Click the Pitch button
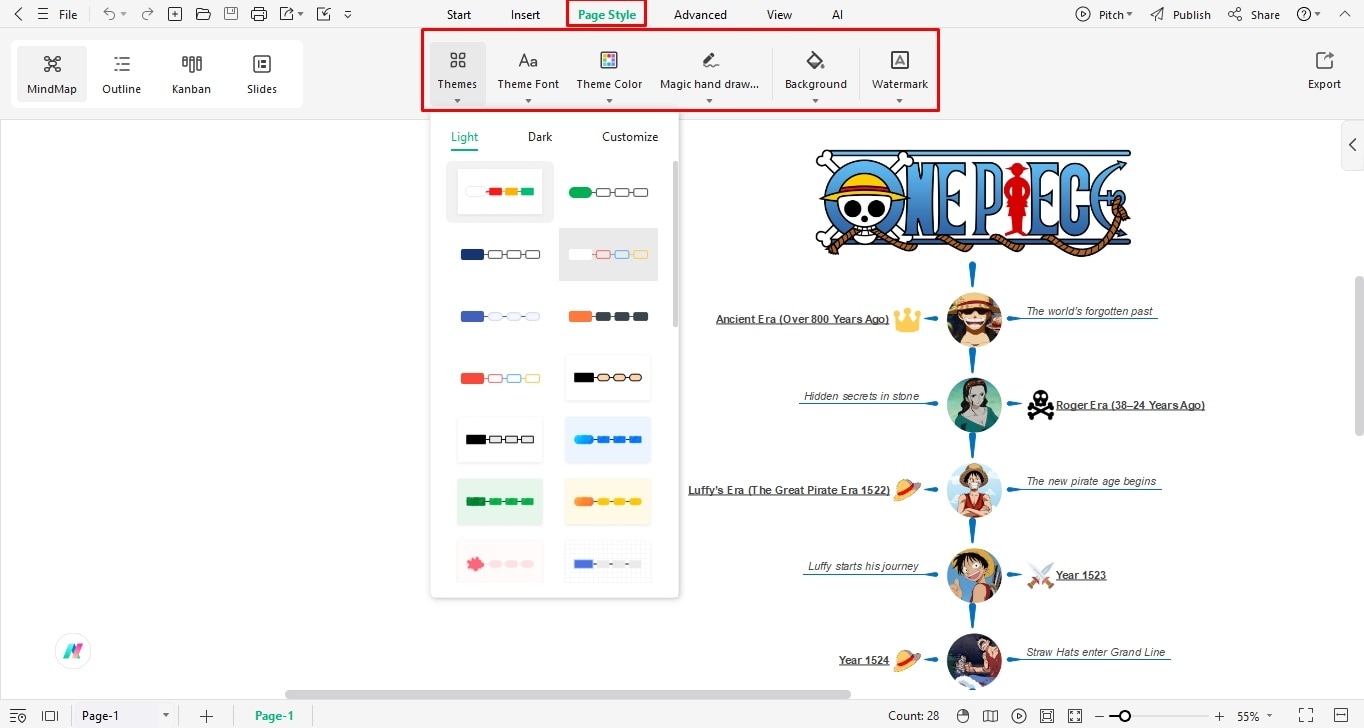The image size is (1364, 728). coord(1104,15)
